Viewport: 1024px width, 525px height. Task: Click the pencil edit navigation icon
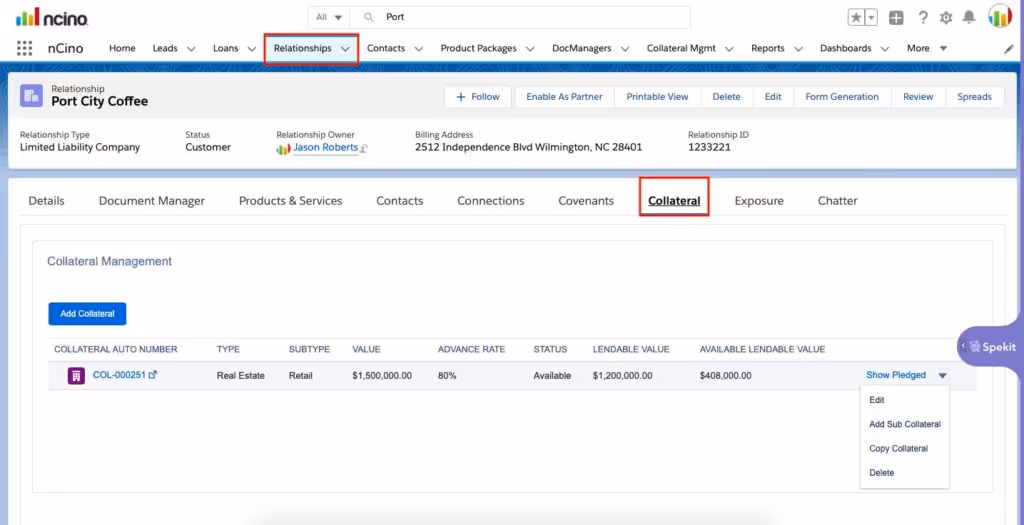(x=1008, y=49)
